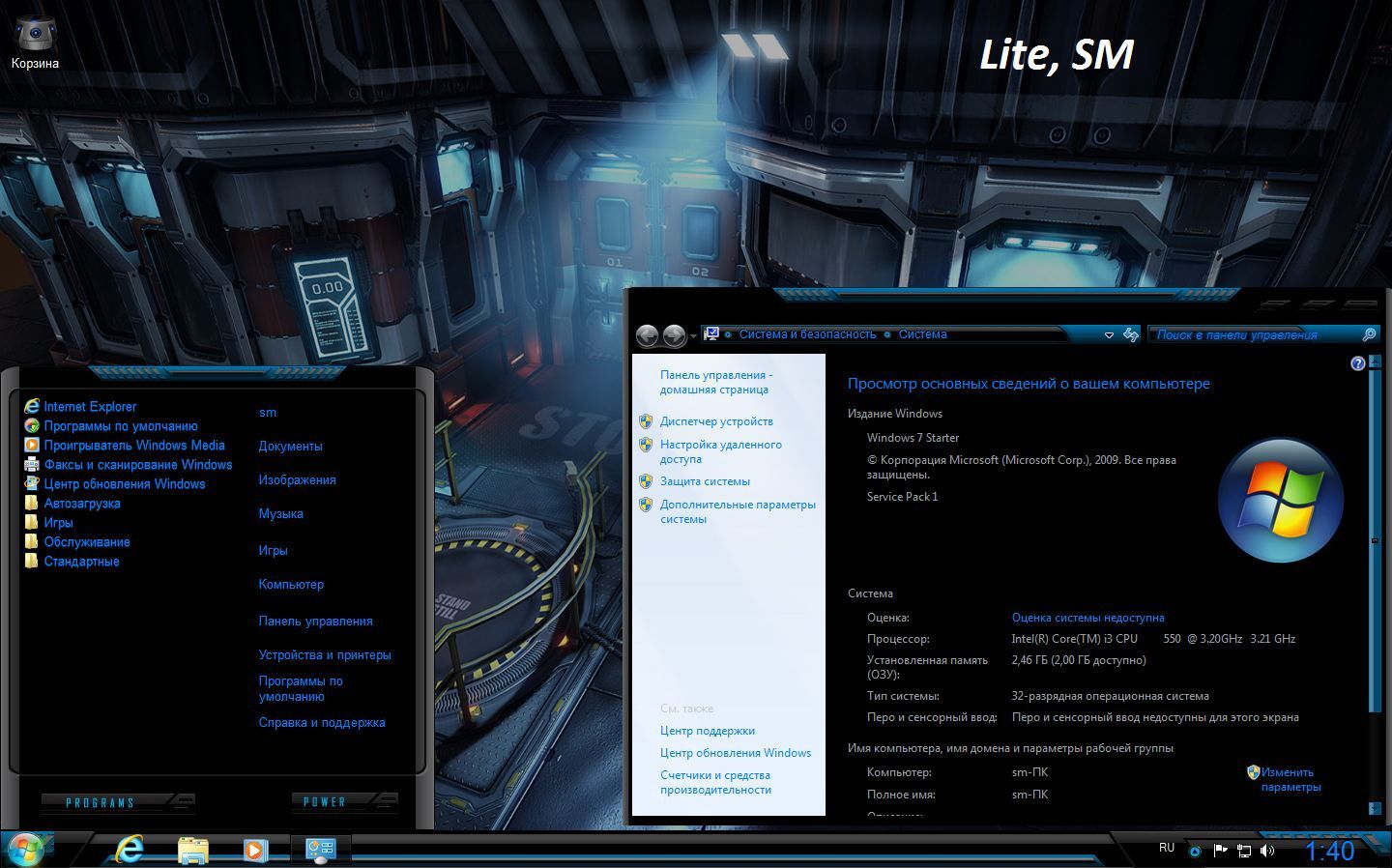The image size is (1392, 868).
Task: Open Центр поддержки link
Action: (708, 731)
